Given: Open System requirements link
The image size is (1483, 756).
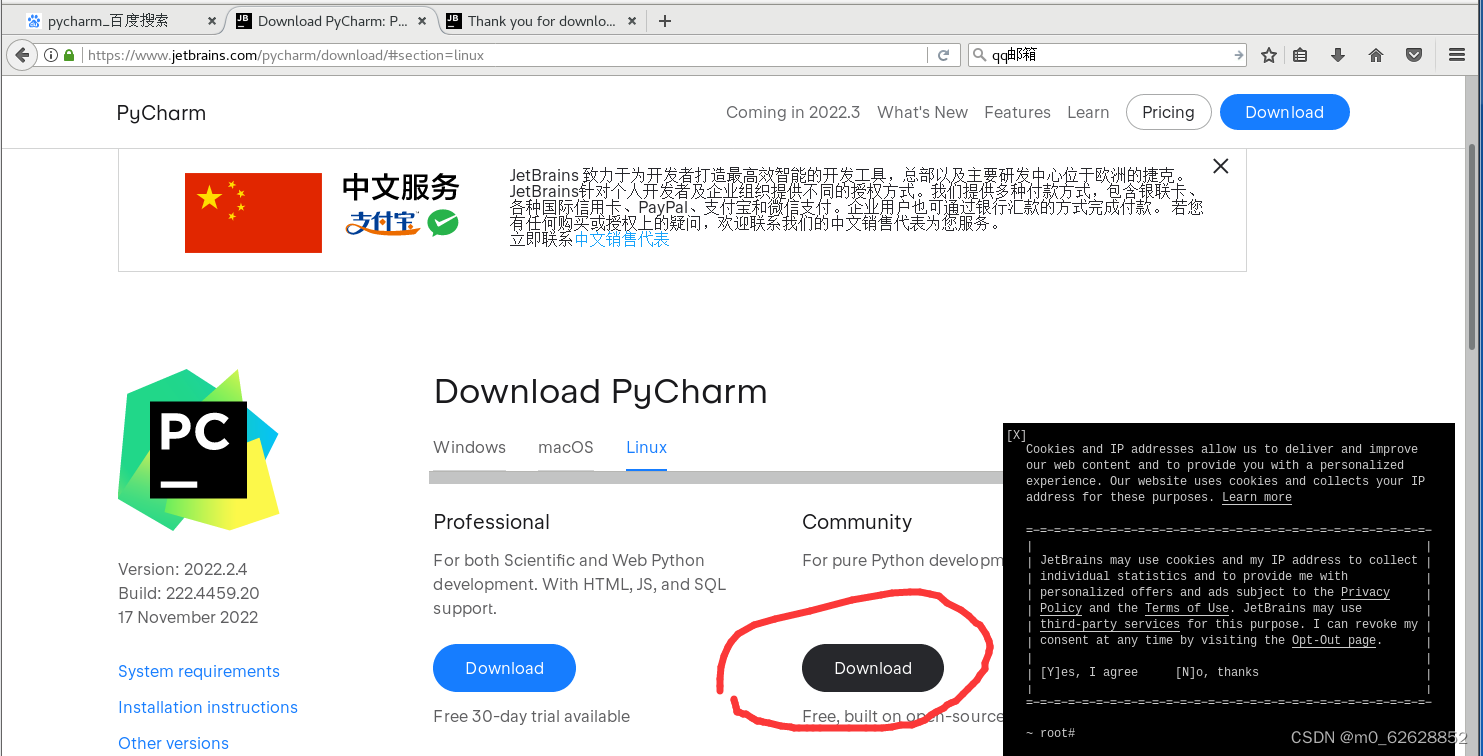Looking at the screenshot, I should tap(199, 671).
